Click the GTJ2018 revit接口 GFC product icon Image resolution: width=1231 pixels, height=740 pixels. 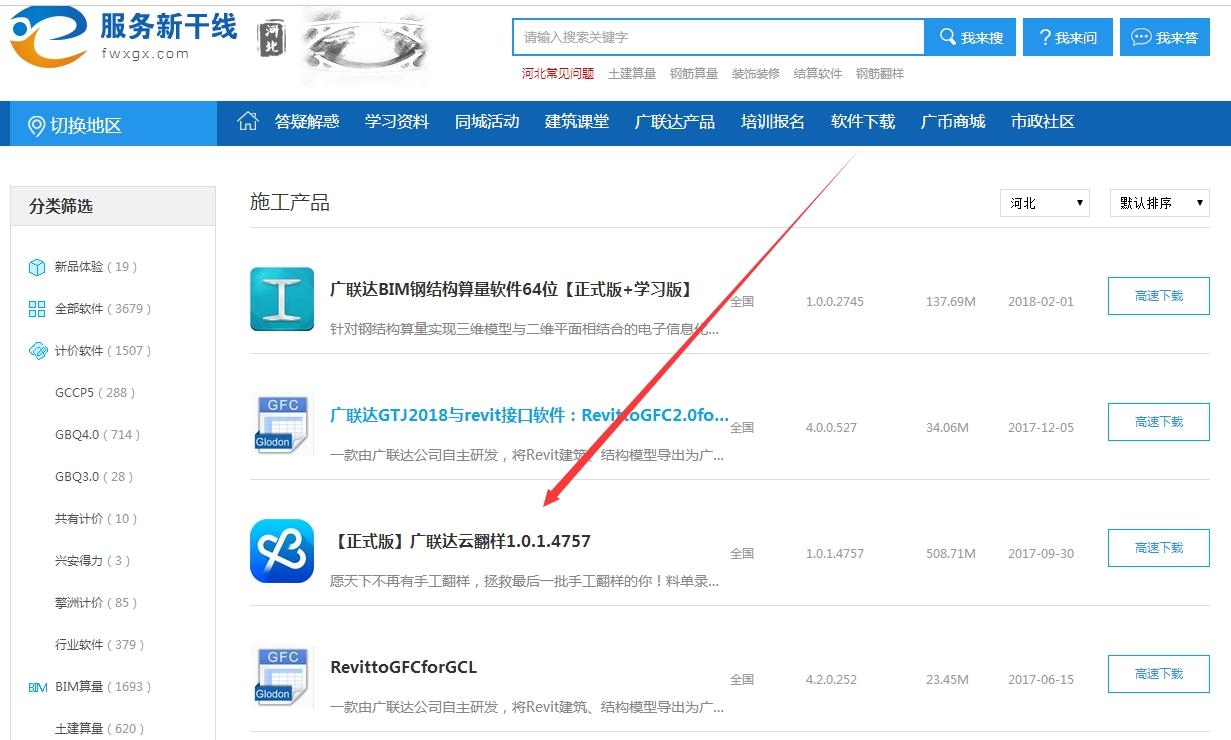tap(282, 425)
